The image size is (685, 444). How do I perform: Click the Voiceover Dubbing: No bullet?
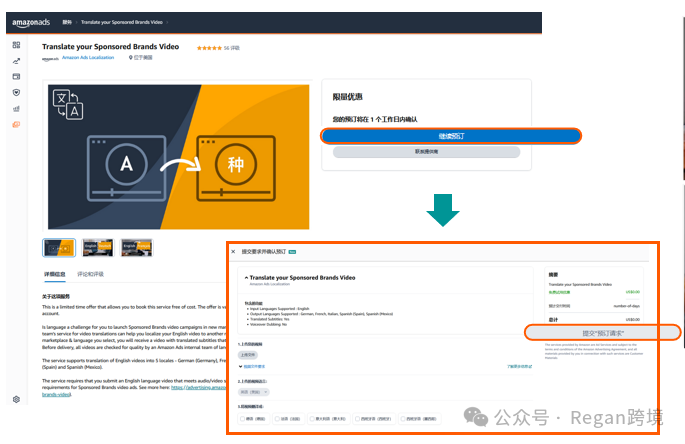268,325
